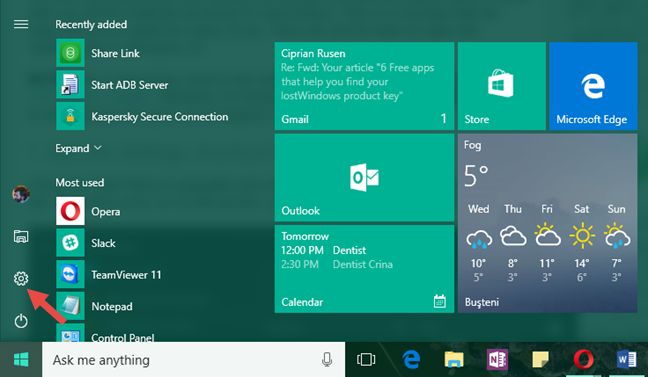Launch Kaspersky Secure Connection icon
Viewport: 648px width, 377px height.
70,116
